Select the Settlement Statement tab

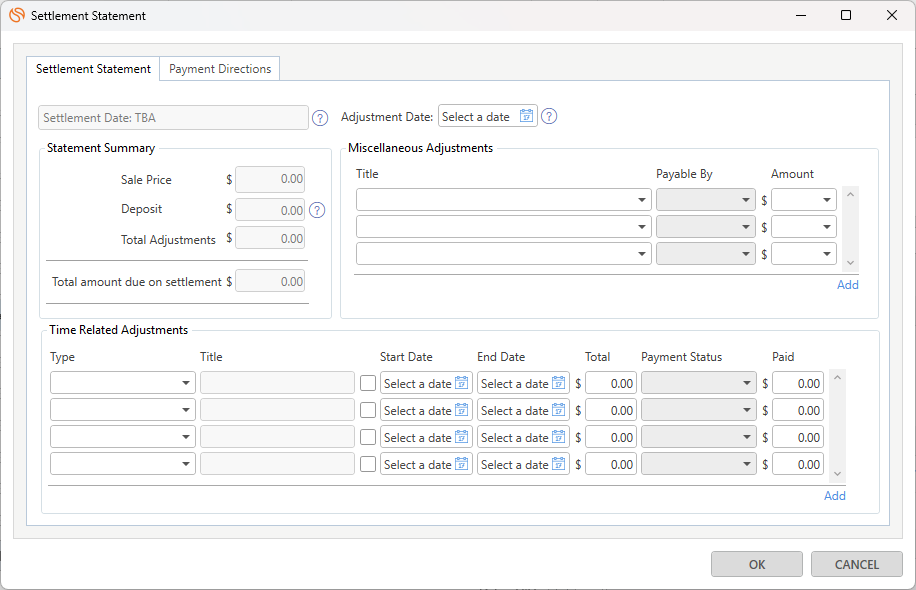pos(93,69)
